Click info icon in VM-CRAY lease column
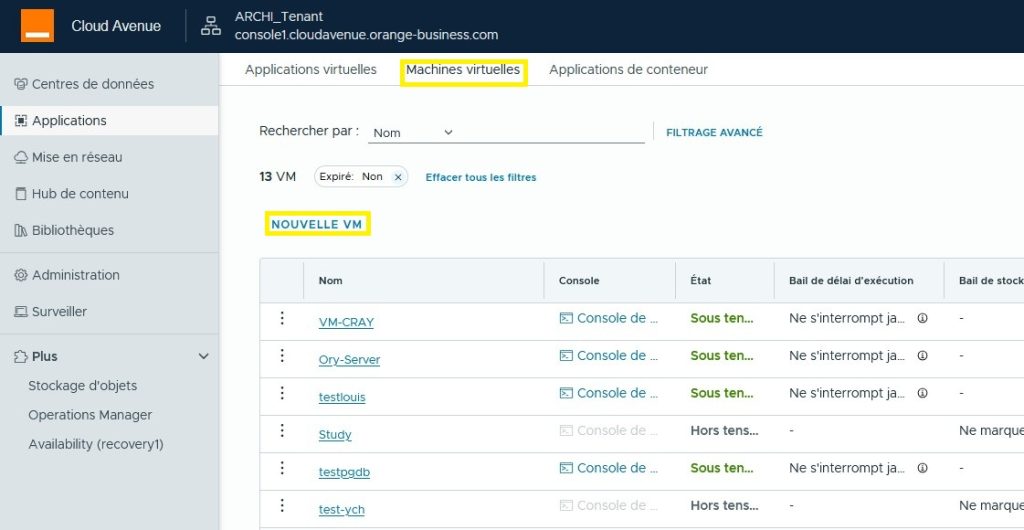Viewport: 1024px width, 530px height. coord(922,319)
